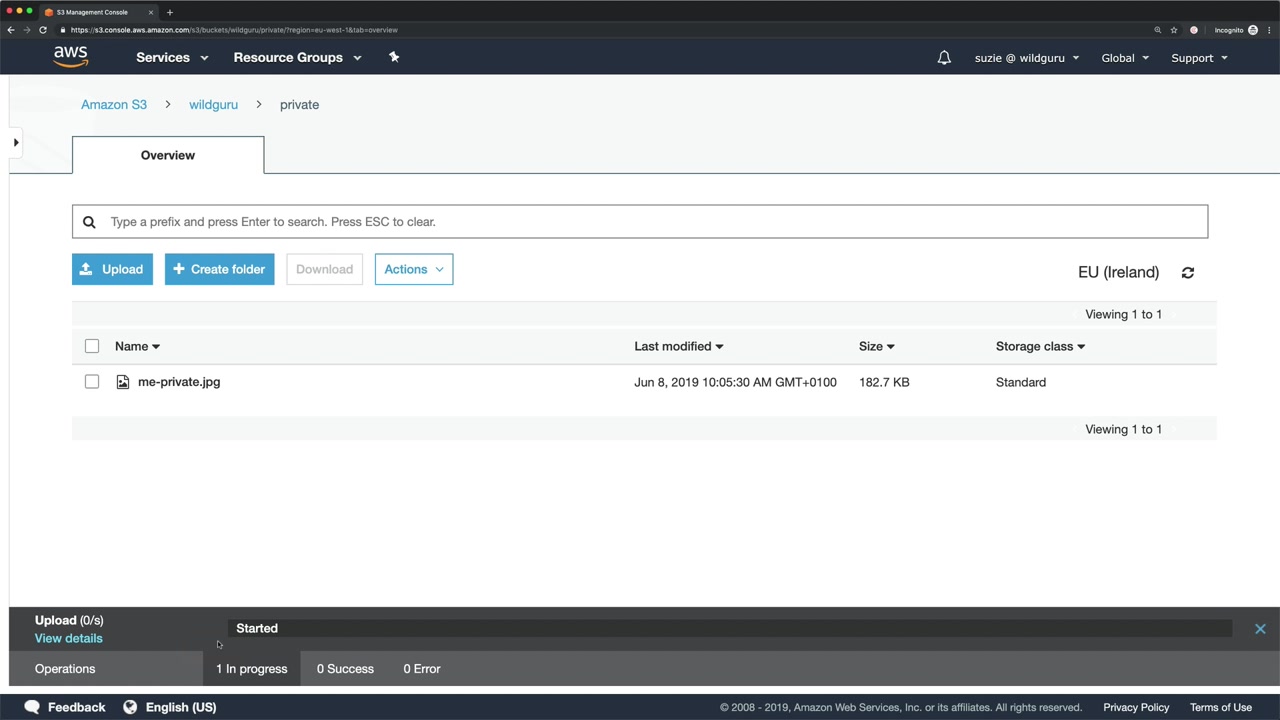Click the Create folder button

coord(220,269)
